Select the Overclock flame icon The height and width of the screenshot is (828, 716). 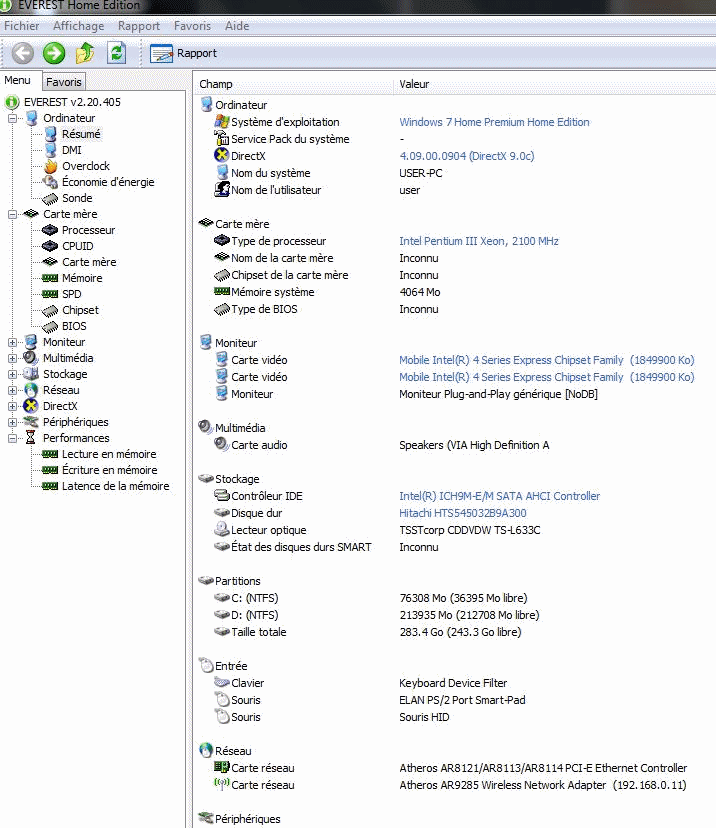(x=50, y=166)
